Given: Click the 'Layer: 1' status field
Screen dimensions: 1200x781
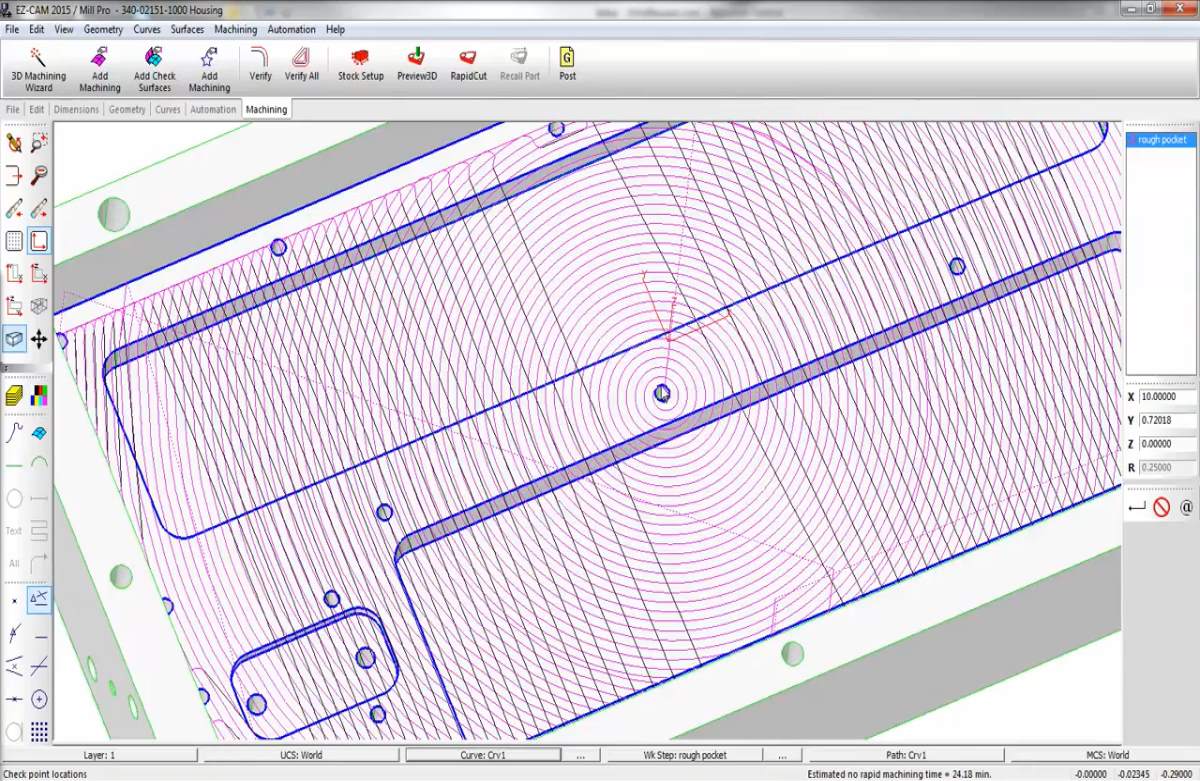Looking at the screenshot, I should (x=99, y=755).
